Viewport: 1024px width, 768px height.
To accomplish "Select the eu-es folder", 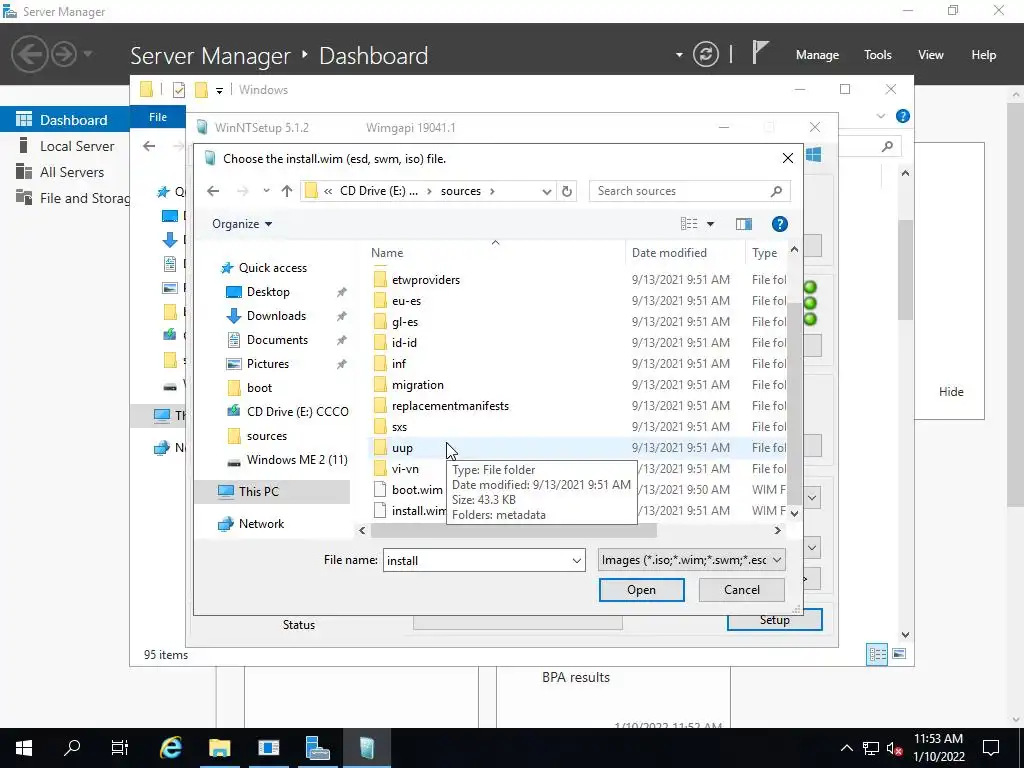I will [x=406, y=301].
